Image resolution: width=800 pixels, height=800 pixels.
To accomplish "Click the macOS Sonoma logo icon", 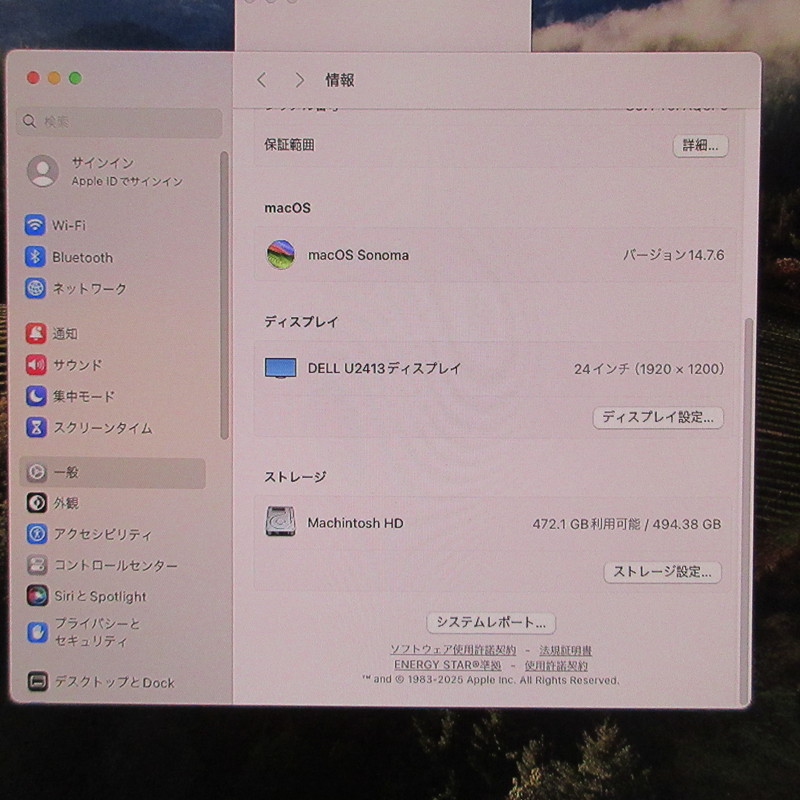I will (281, 255).
